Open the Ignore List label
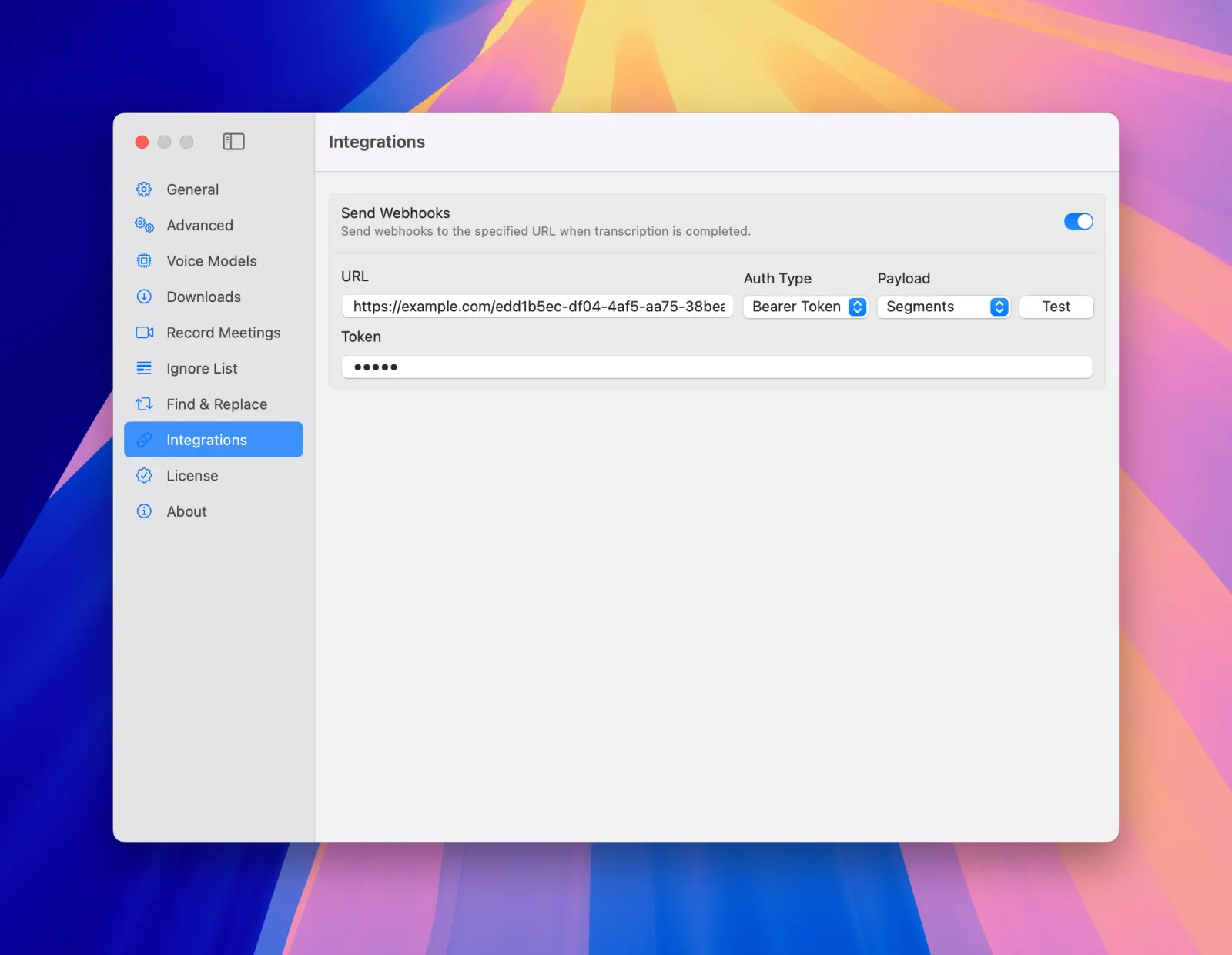The width and height of the screenshot is (1232, 955). (202, 368)
